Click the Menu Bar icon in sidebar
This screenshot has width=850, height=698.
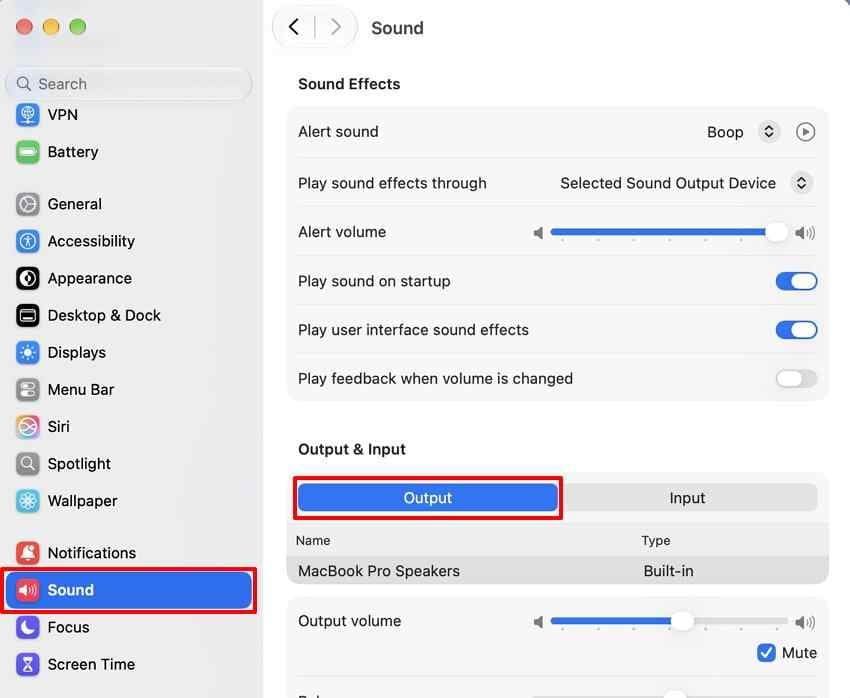click(28, 390)
